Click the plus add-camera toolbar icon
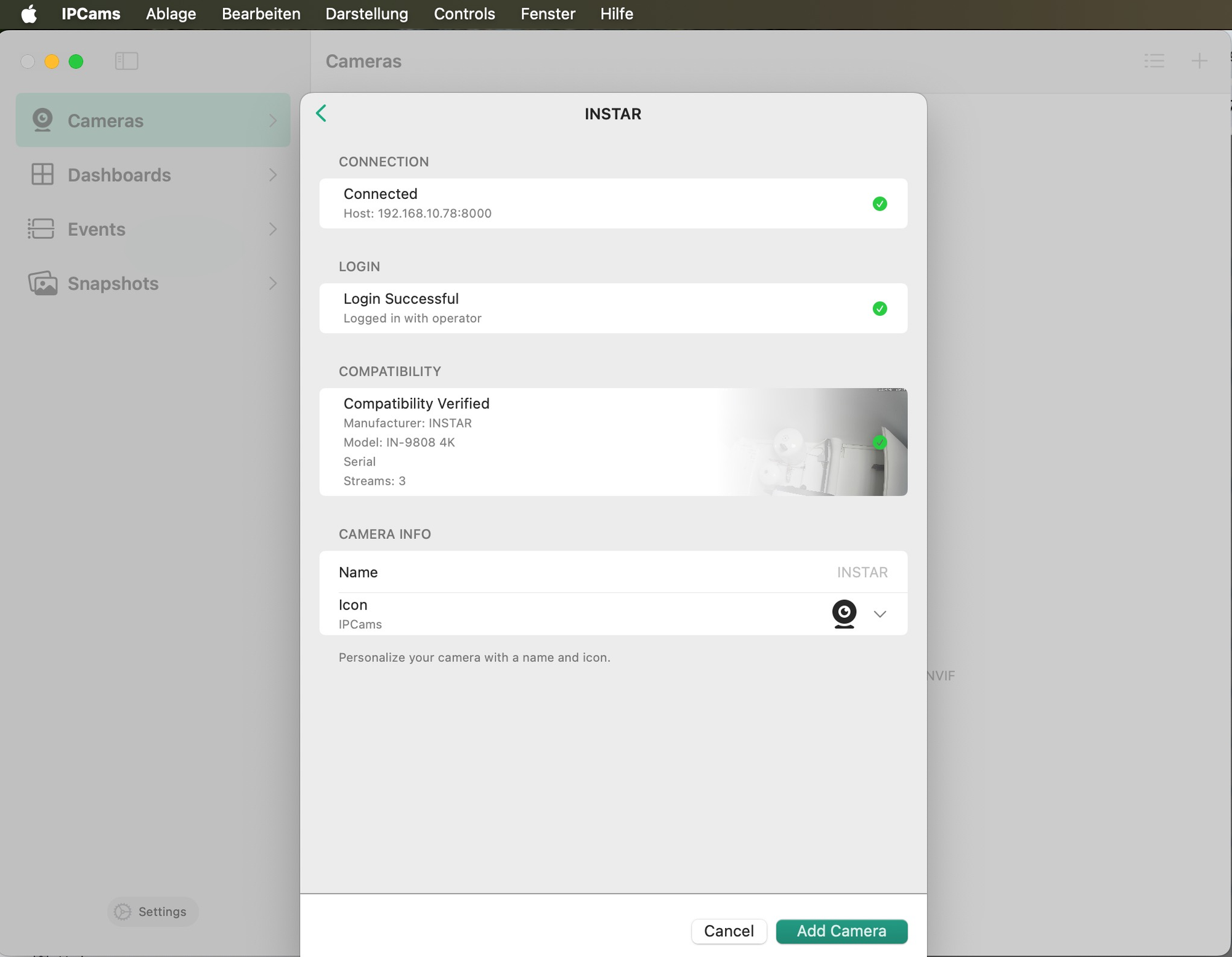Screen dimensions: 1232x957 [x=1199, y=61]
